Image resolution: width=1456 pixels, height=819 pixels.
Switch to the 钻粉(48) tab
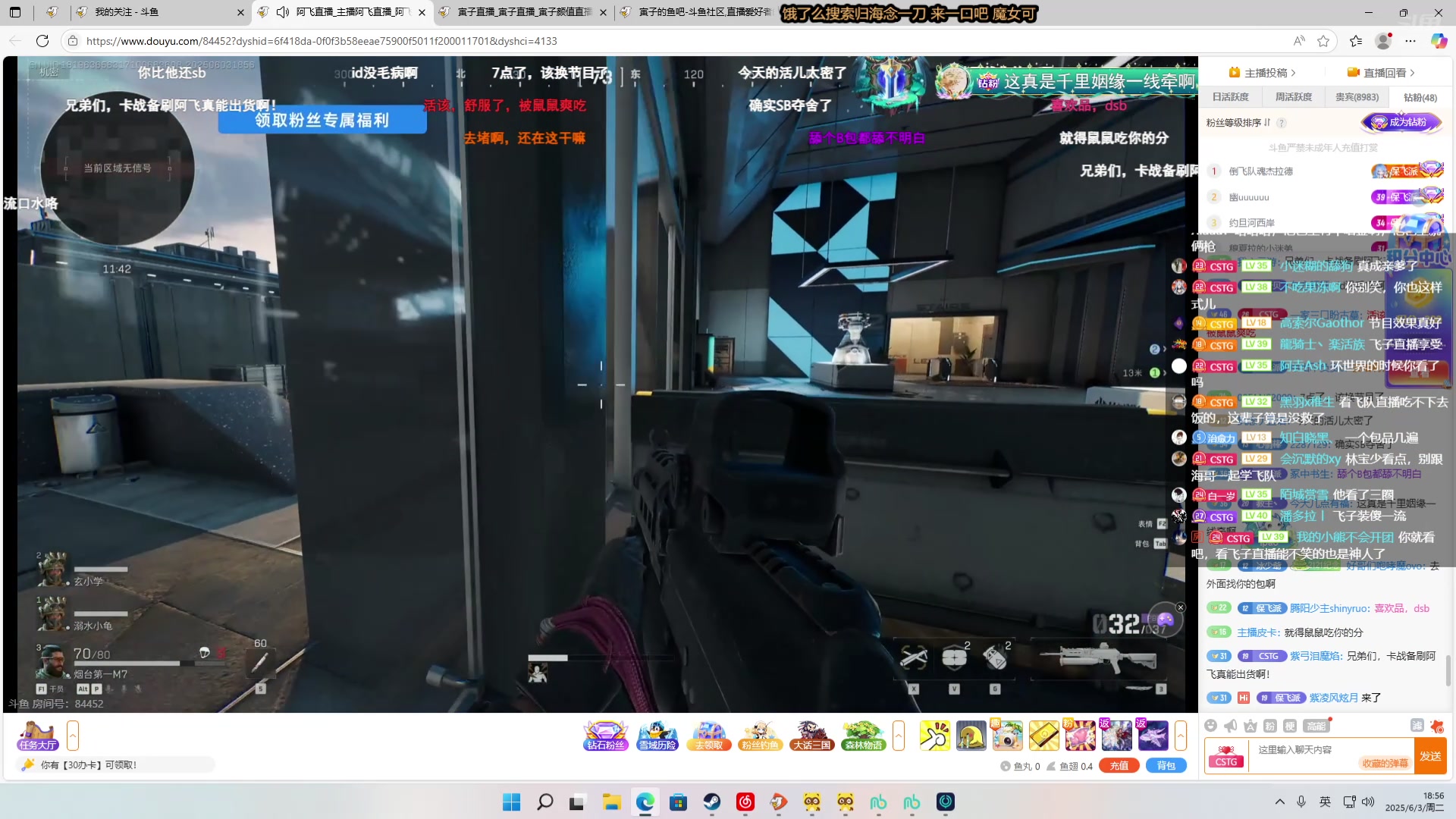tap(1420, 97)
